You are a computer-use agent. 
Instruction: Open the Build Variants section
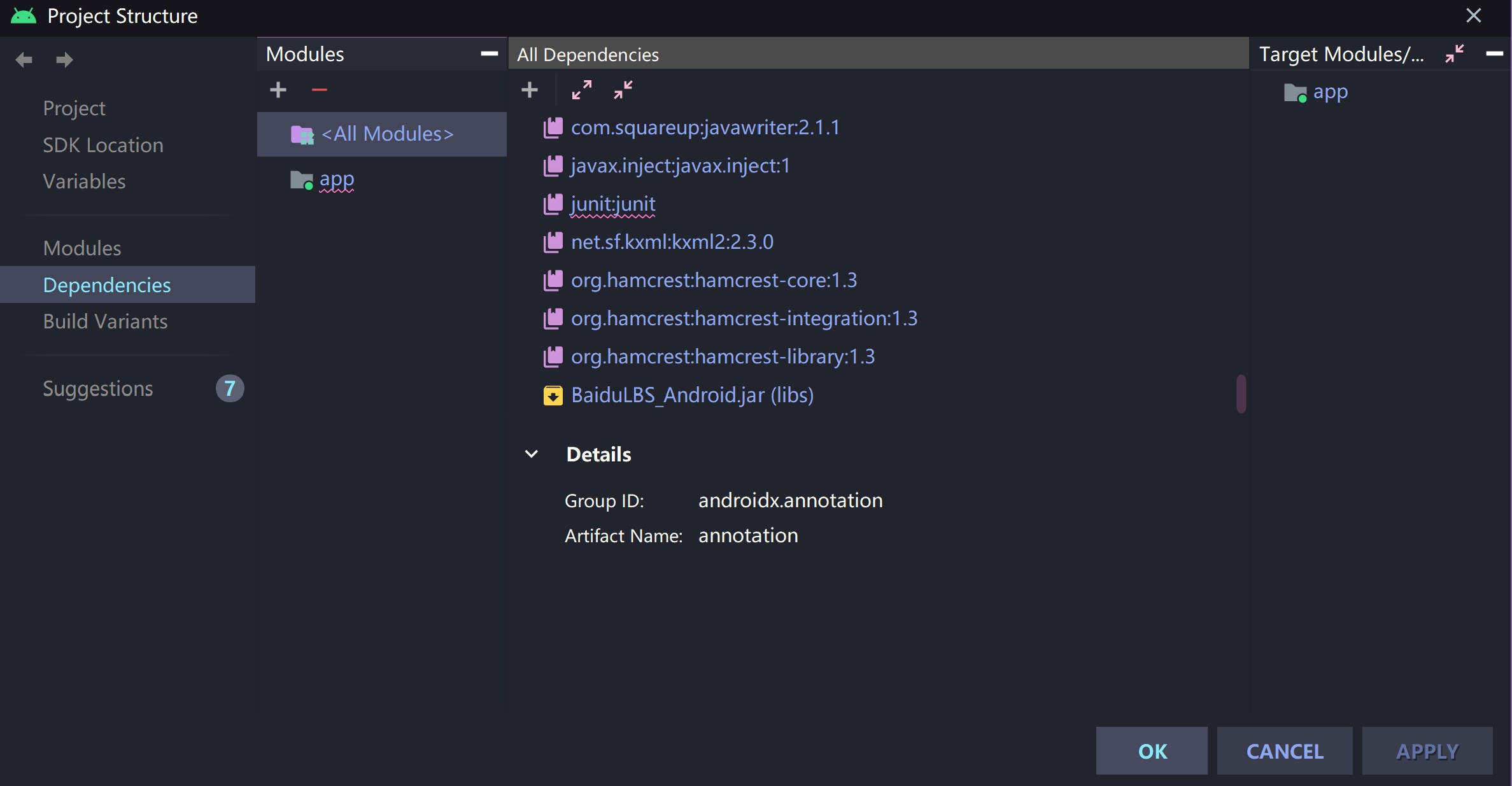click(x=105, y=321)
